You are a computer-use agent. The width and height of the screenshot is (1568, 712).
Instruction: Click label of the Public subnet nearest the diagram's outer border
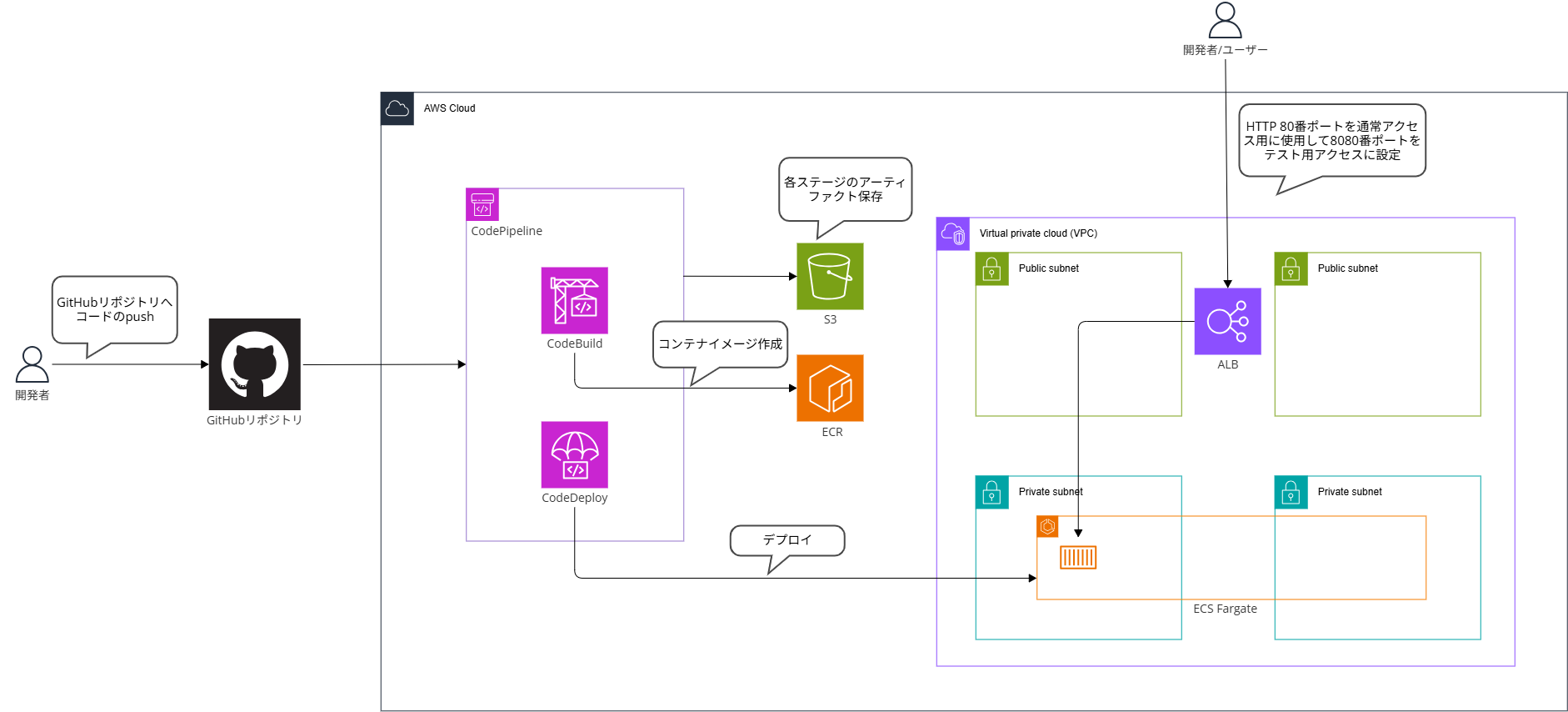pyautogui.click(x=1348, y=268)
